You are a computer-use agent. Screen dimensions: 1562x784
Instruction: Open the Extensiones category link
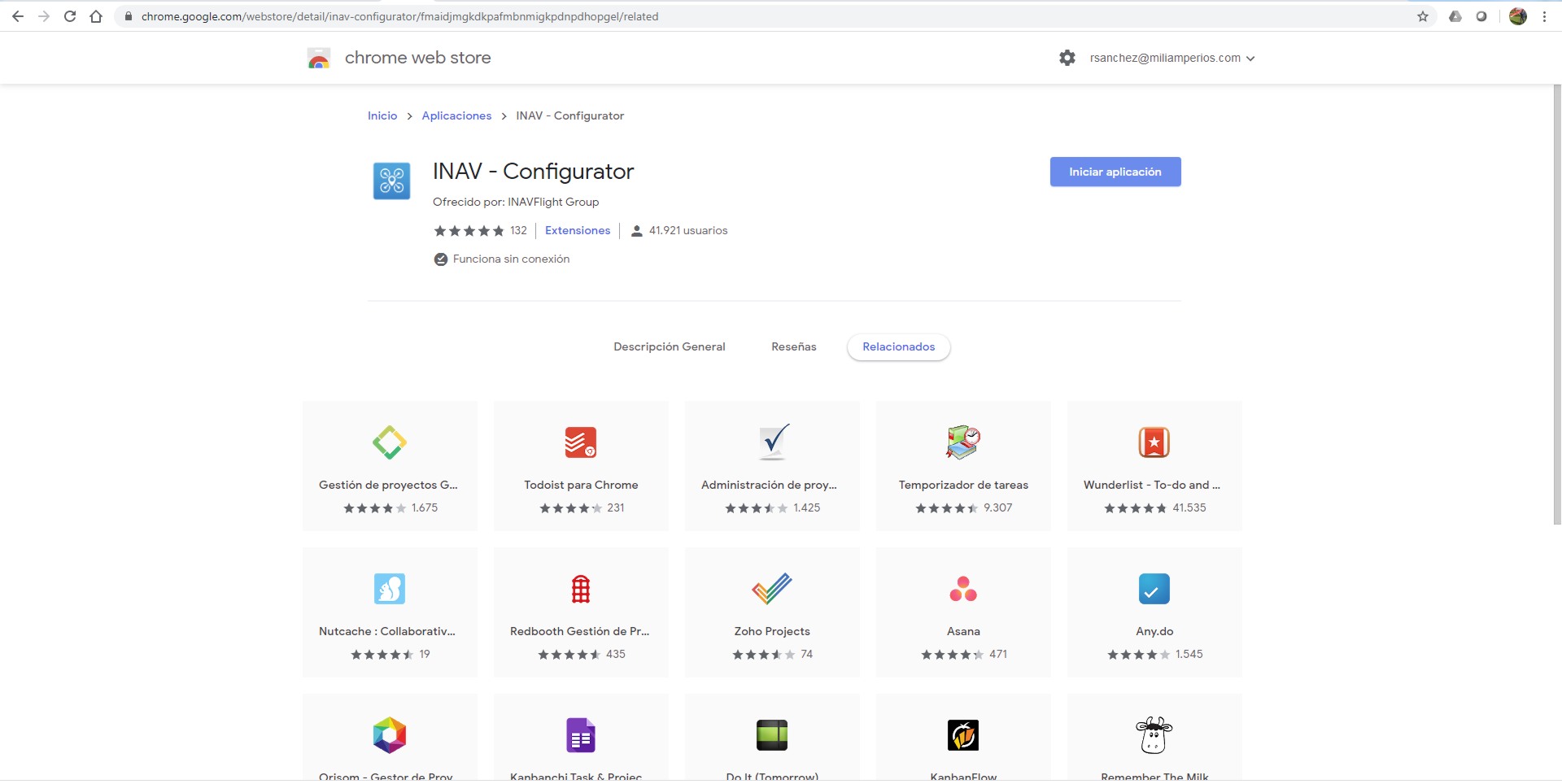tap(577, 230)
